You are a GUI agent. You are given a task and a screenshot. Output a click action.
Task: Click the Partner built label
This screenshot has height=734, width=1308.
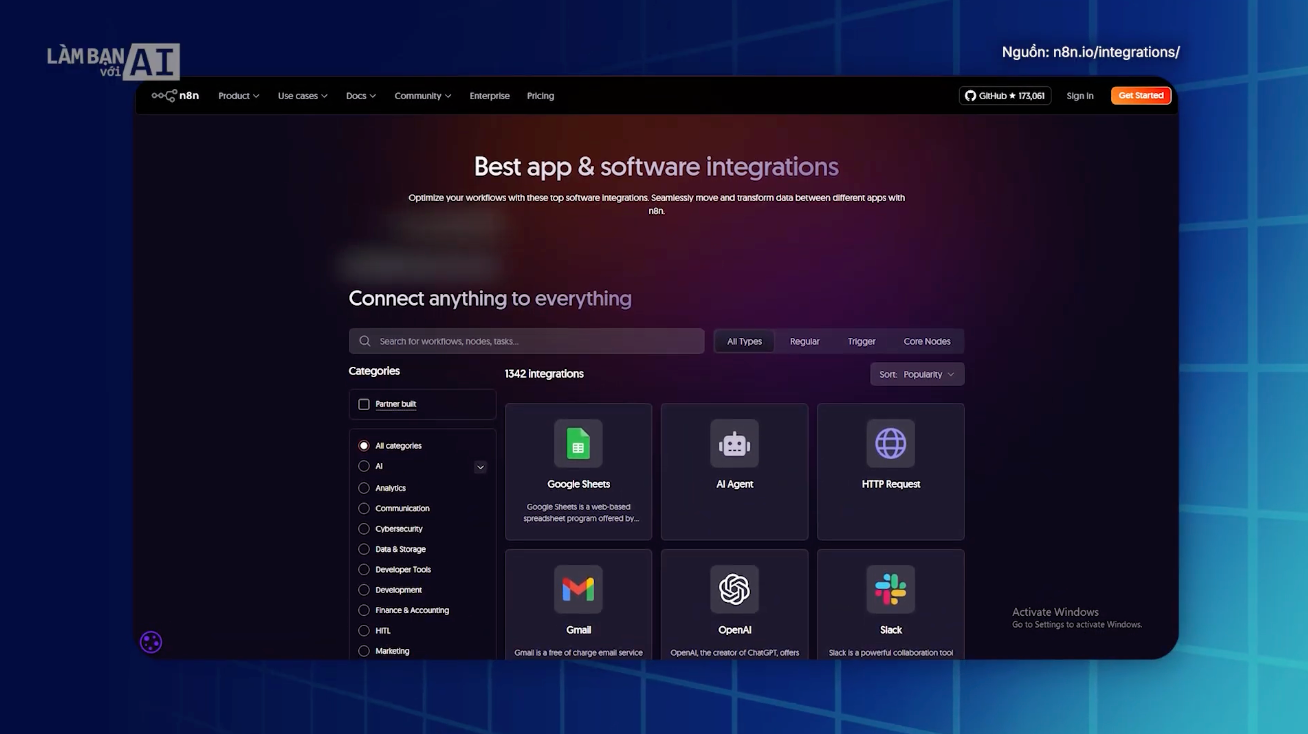point(396,404)
